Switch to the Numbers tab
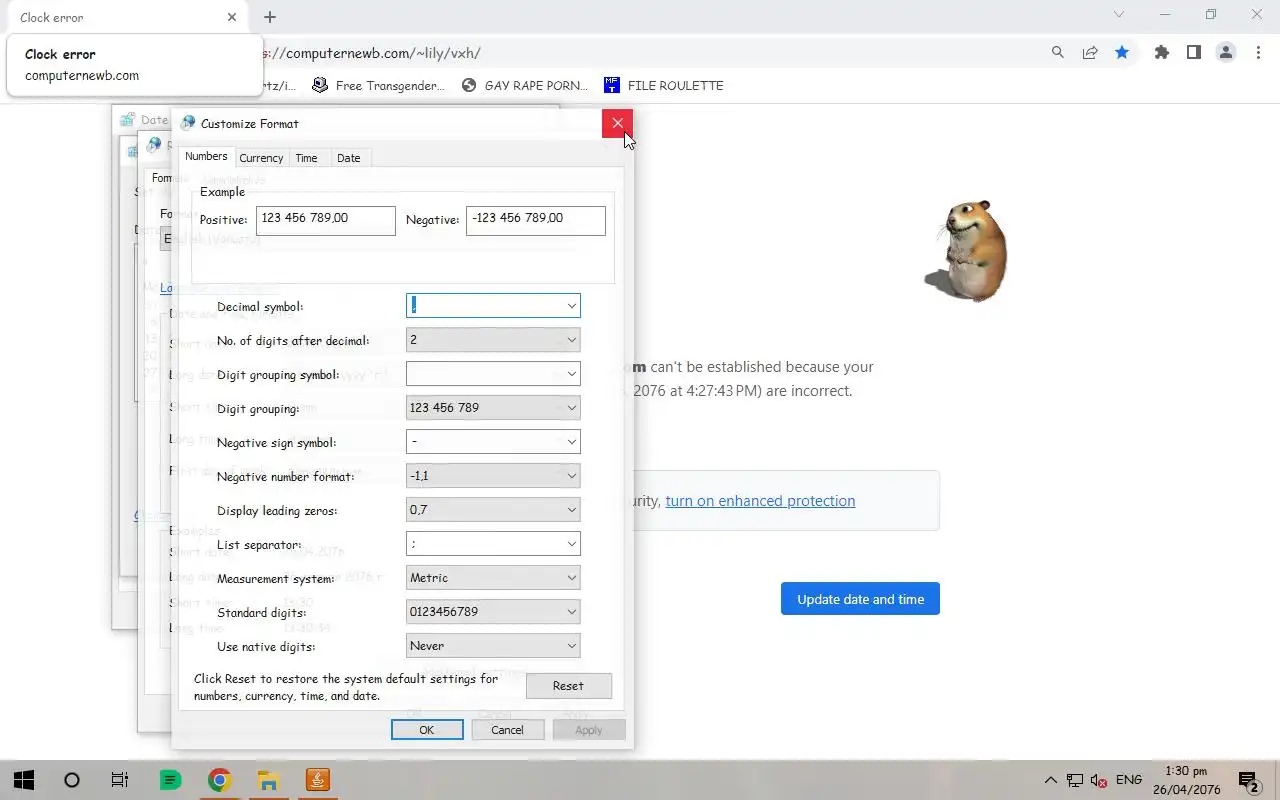 (206, 157)
